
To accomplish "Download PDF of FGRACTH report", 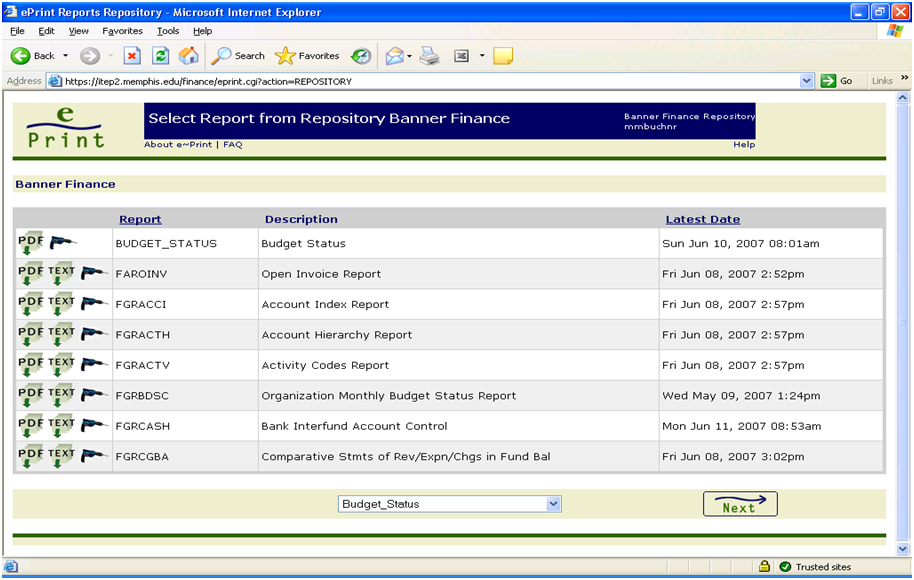I will tap(31, 335).
